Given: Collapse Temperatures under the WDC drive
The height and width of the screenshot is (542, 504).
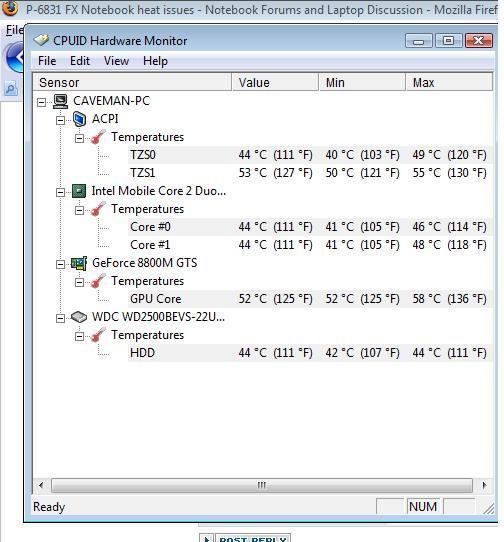Looking at the screenshot, I should pyautogui.click(x=80, y=336).
